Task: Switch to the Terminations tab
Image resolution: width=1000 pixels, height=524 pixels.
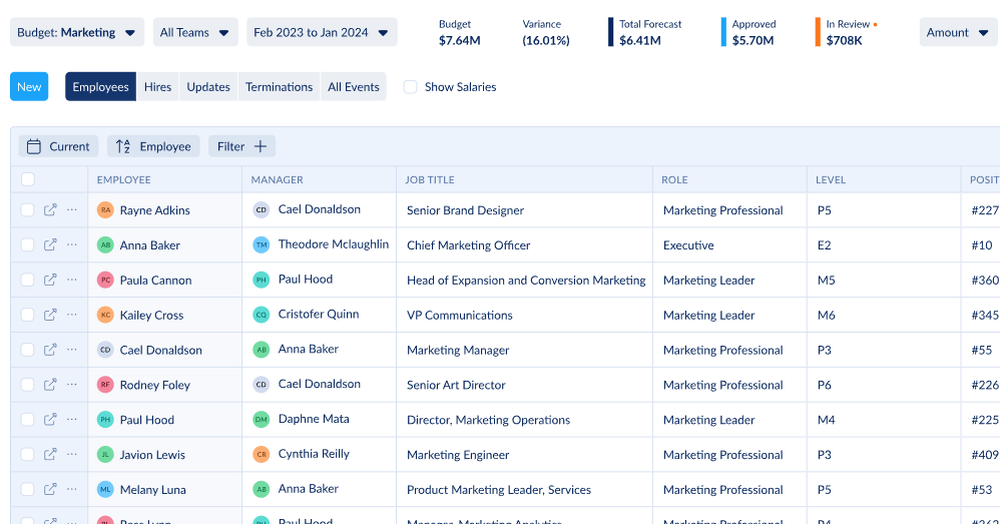Action: tap(279, 87)
